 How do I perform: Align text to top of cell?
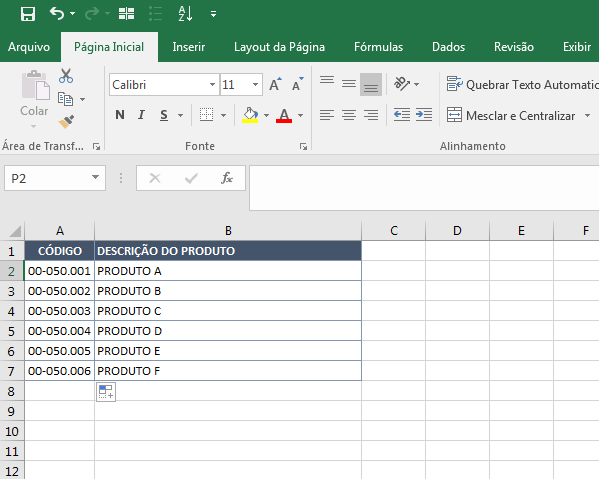(327, 80)
